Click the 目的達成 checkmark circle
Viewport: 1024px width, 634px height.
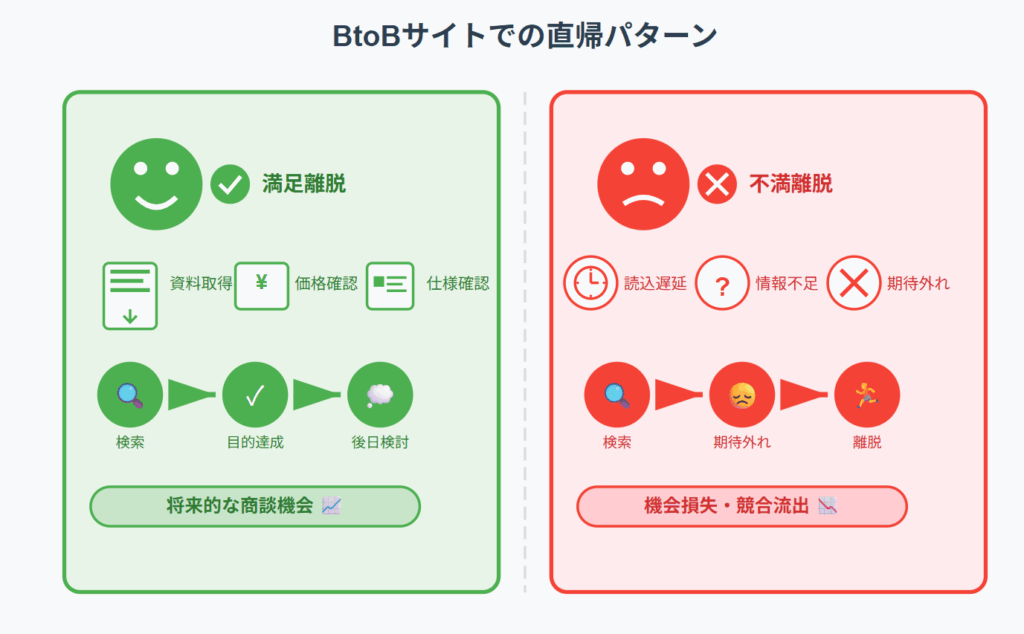[x=255, y=394]
